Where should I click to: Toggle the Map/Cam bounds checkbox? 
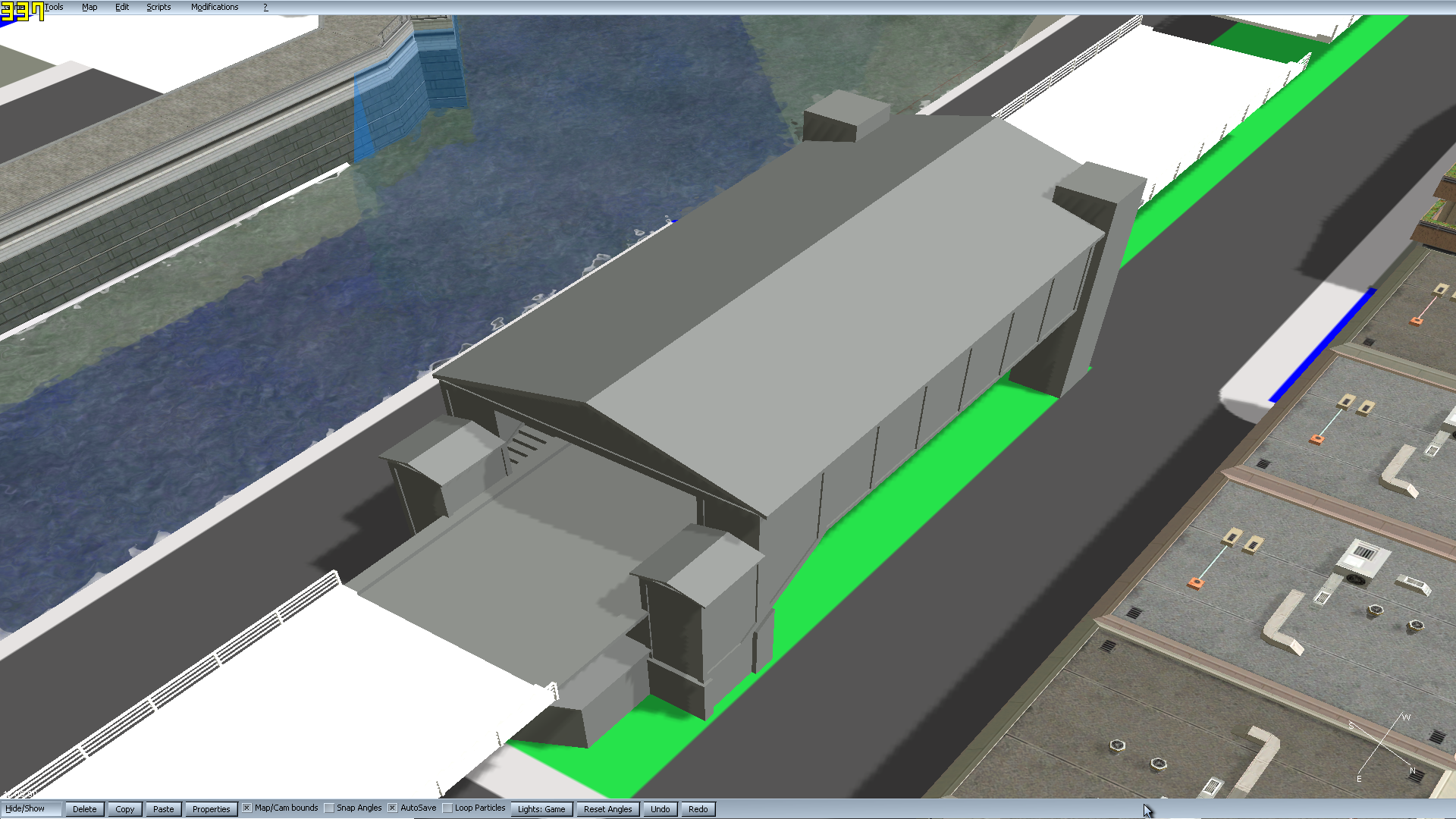[247, 808]
